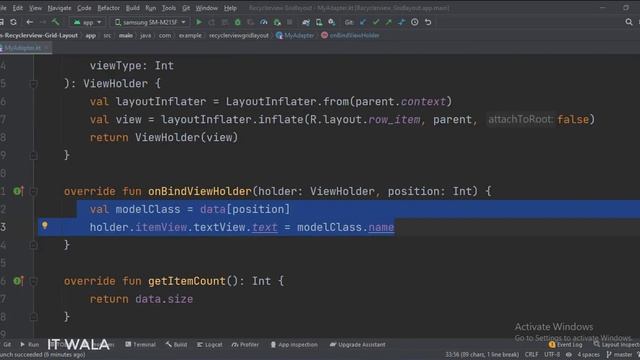Click the green Debug app bug icon
Image resolution: width=640 pixels, height=360 pixels.
(238, 22)
